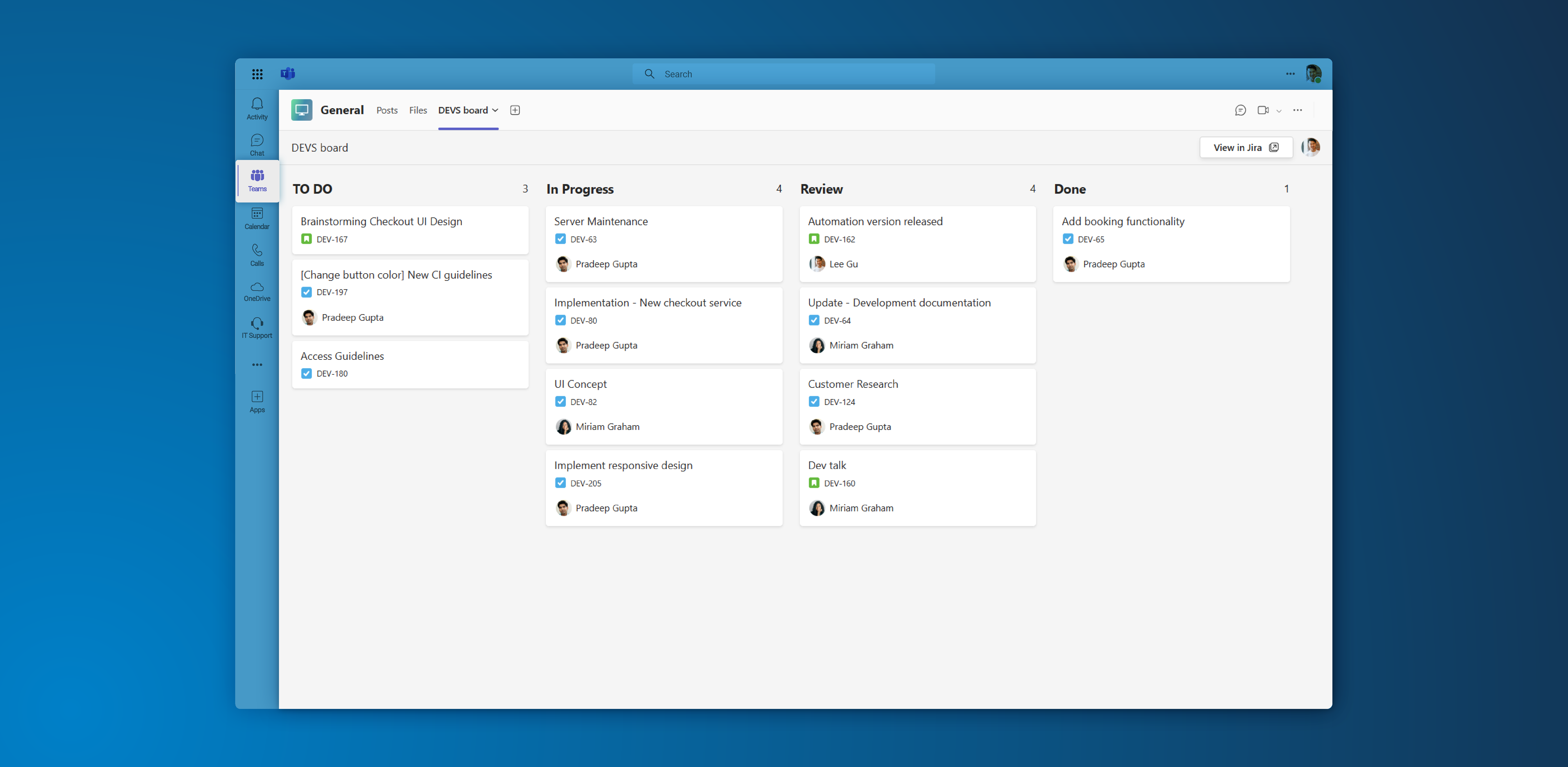The width and height of the screenshot is (1568, 767).
Task: Open the Activity feed
Action: point(257,108)
